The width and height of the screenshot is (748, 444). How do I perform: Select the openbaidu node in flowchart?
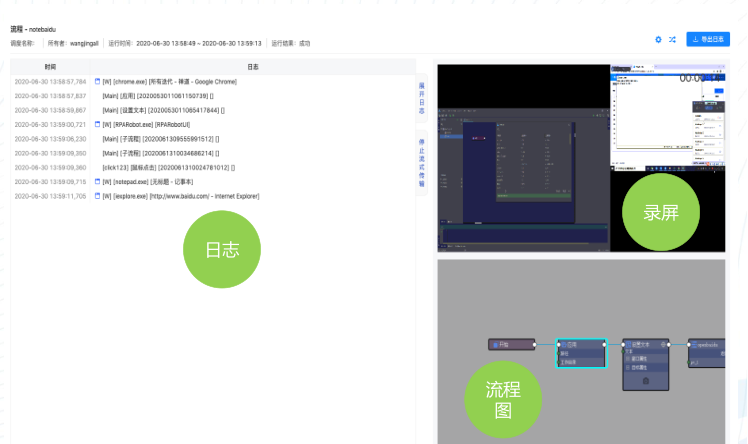tap(707, 344)
